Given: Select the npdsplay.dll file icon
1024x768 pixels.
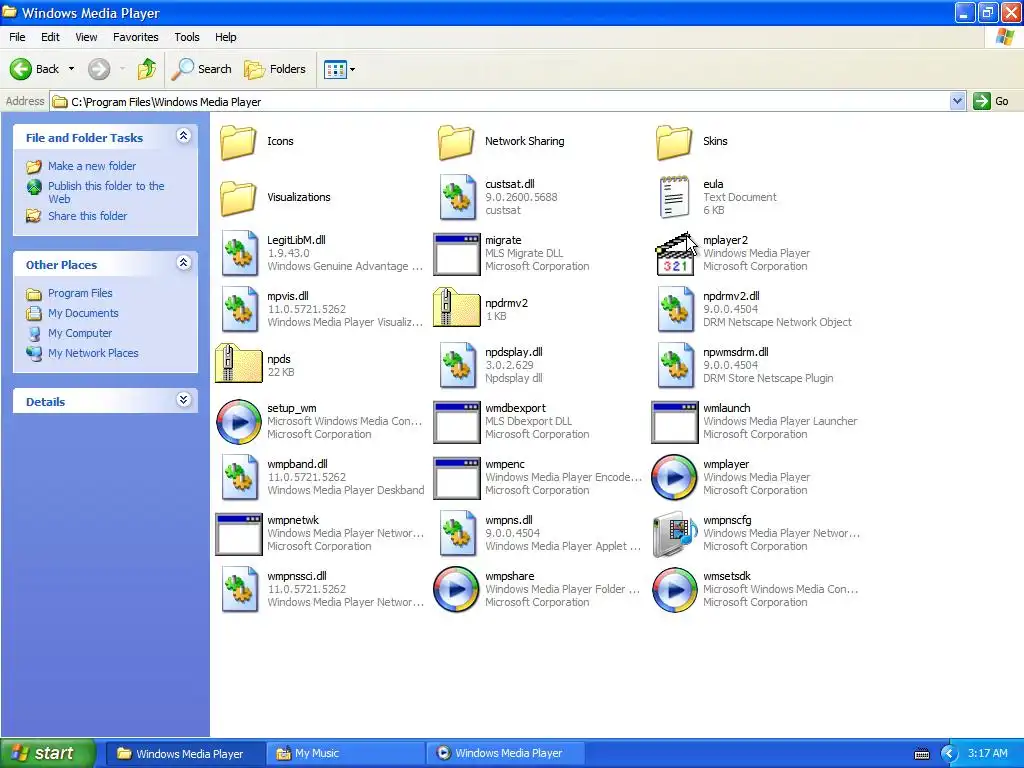Looking at the screenshot, I should pyautogui.click(x=457, y=366).
